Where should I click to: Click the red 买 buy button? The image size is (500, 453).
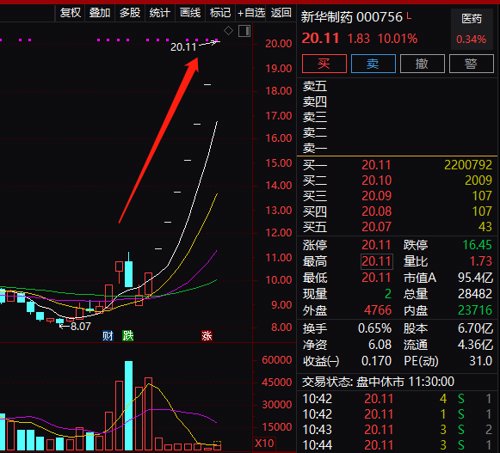click(x=324, y=63)
